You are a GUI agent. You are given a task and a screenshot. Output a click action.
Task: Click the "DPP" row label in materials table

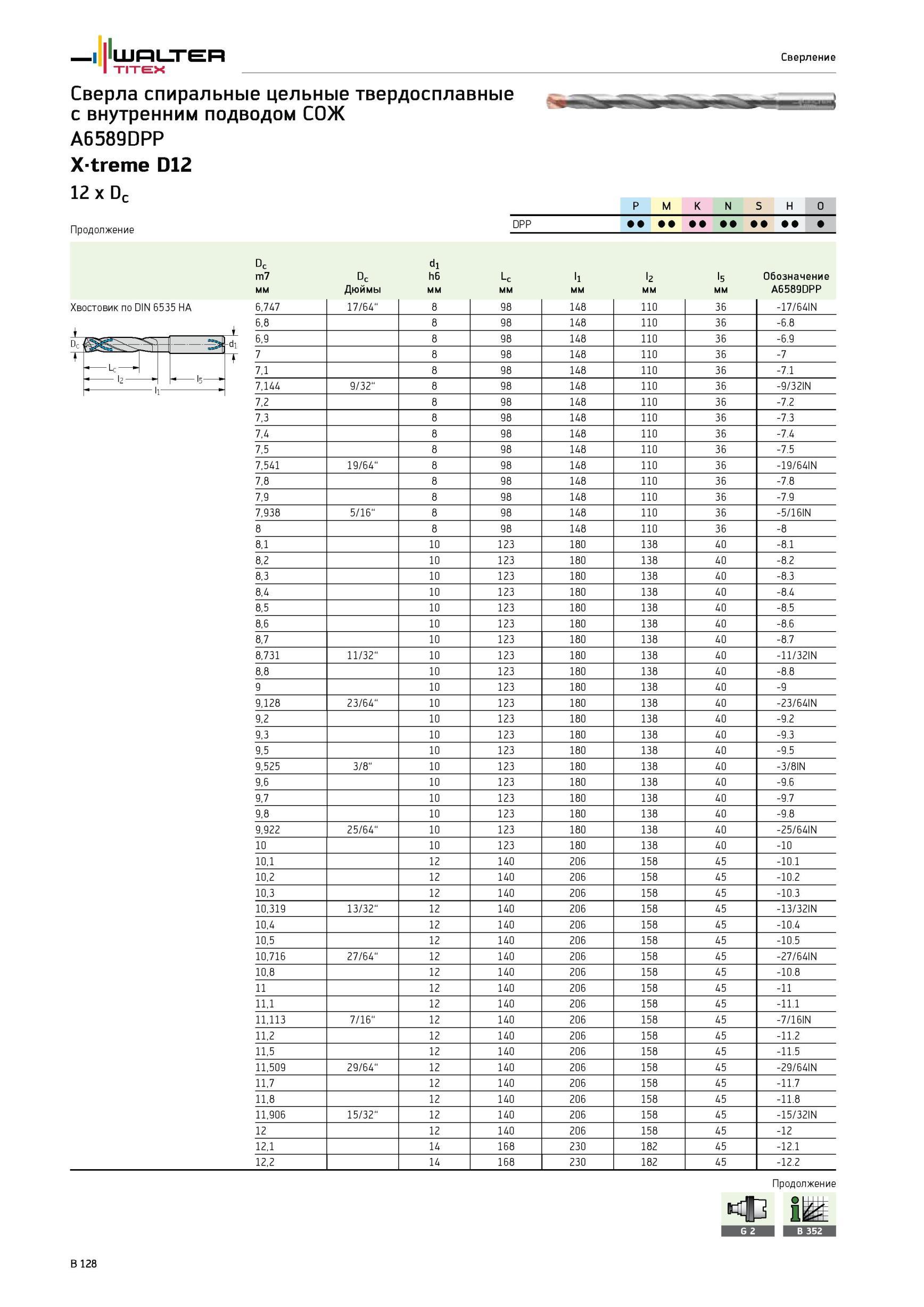[522, 224]
